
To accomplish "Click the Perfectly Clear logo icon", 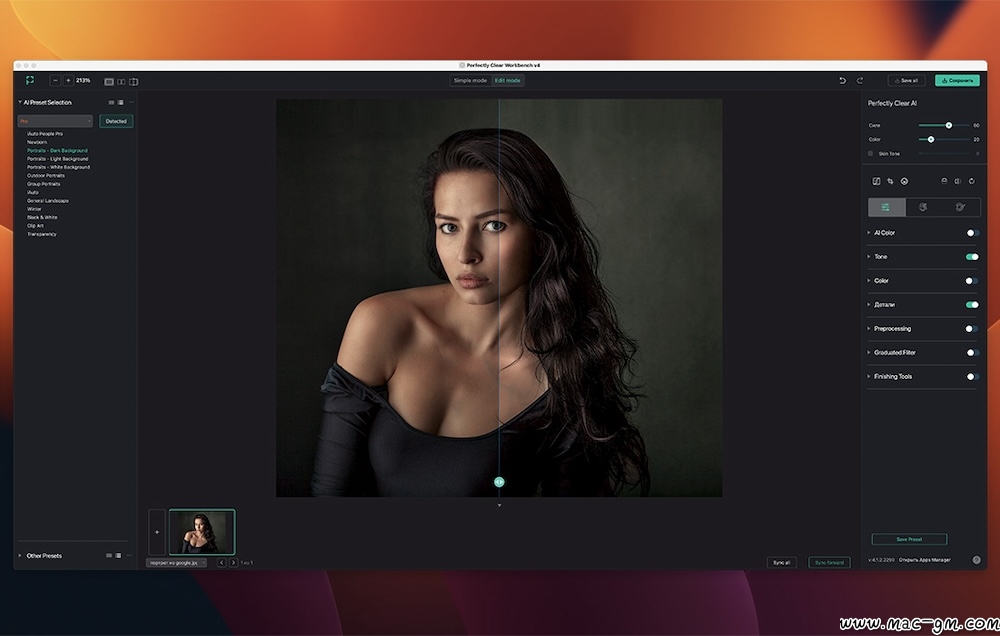I will tap(30, 80).
